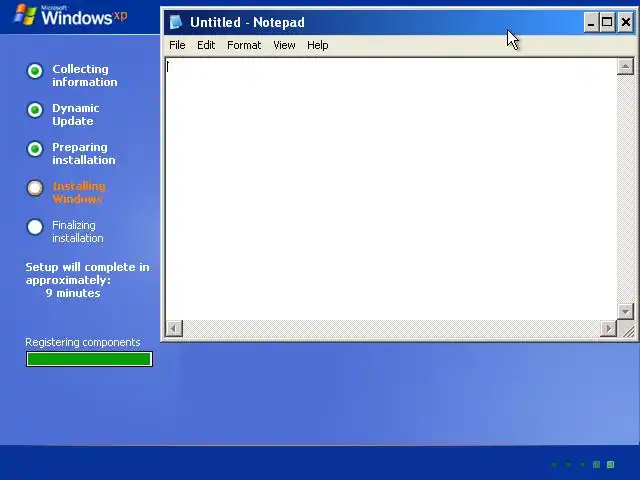Click the Installing Windows step indicator

point(35,188)
